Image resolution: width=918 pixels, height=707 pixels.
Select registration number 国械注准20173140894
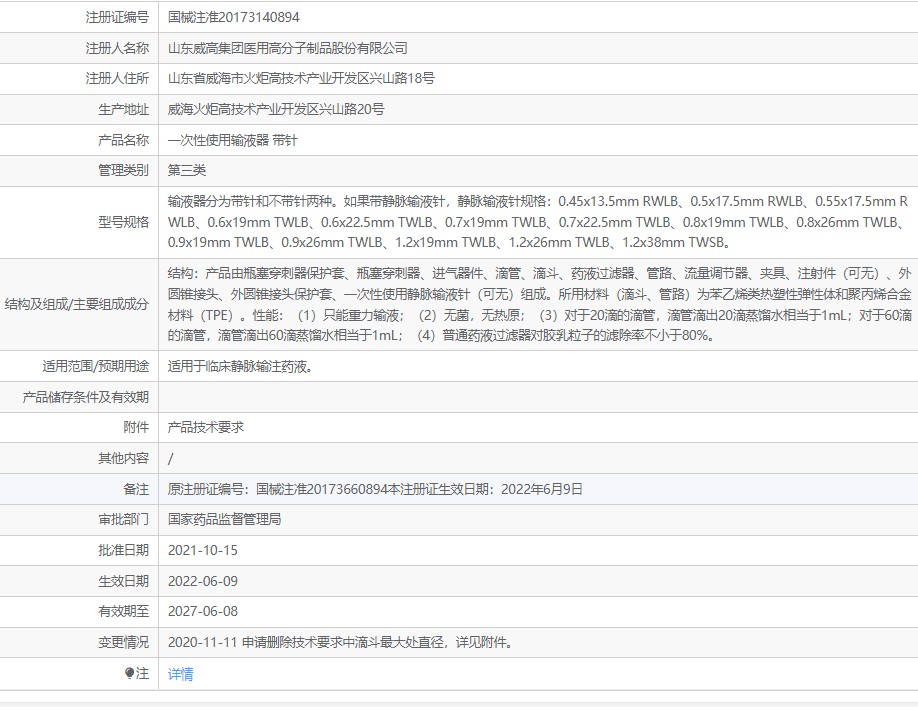click(234, 18)
